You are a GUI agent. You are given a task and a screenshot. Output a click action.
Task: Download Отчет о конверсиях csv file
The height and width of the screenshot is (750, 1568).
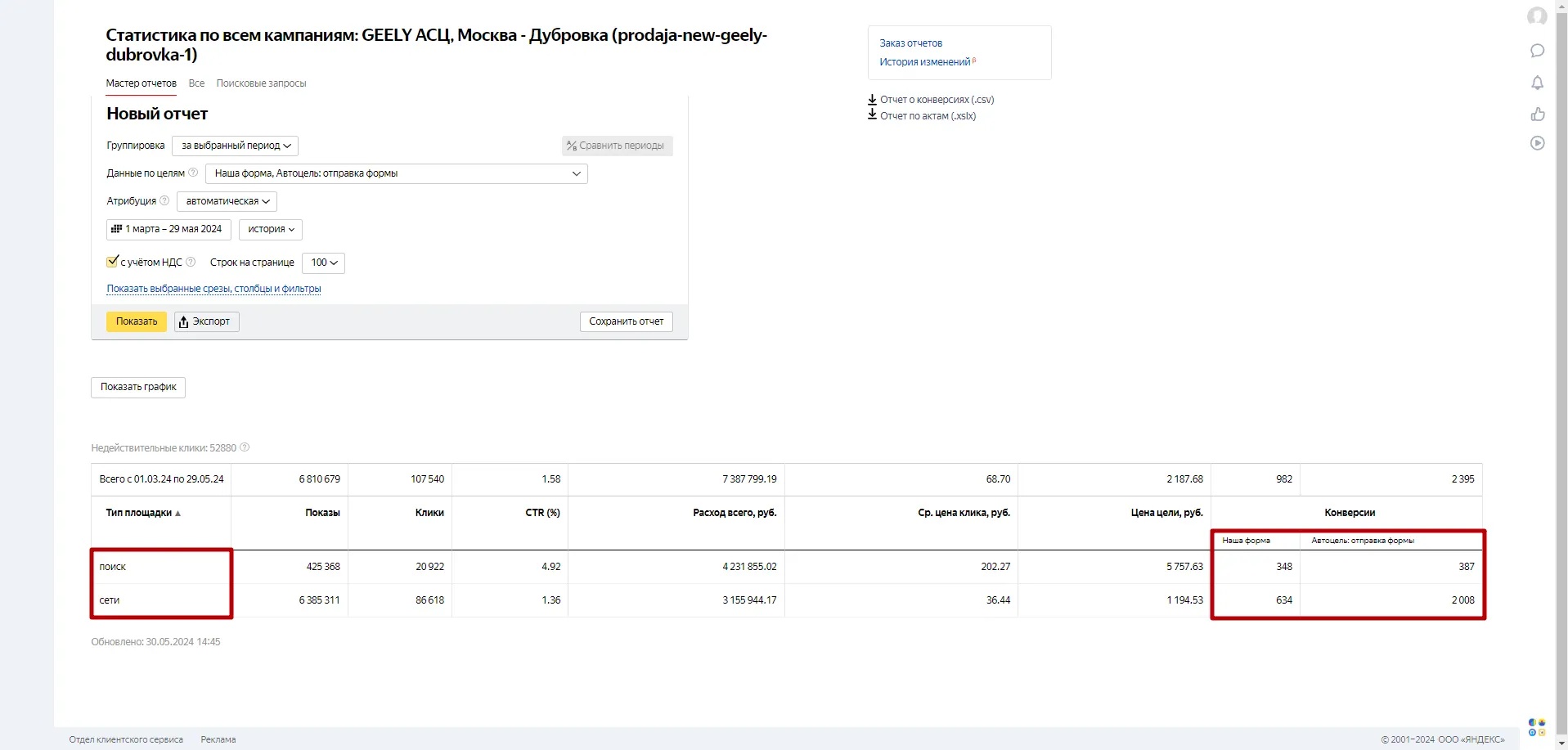pos(936,100)
